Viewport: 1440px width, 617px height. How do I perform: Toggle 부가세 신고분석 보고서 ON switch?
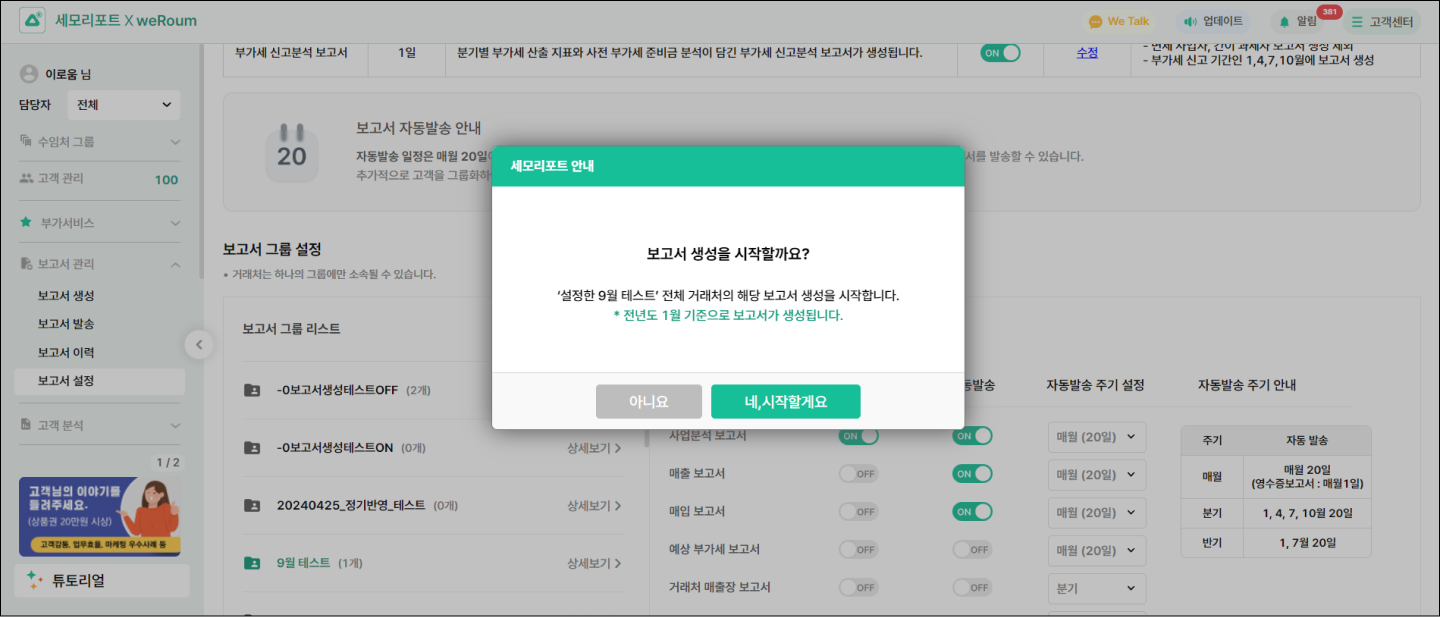pyautogui.click(x=999, y=53)
